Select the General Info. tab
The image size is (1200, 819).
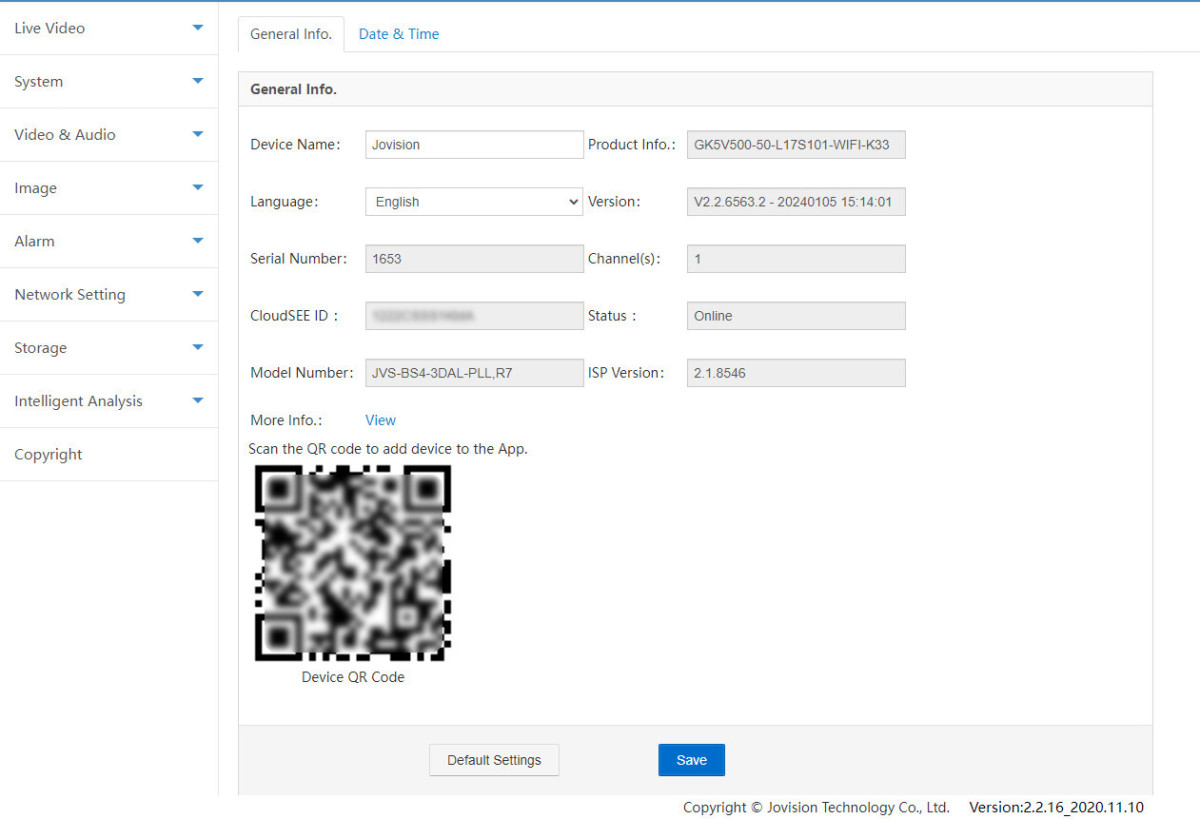coord(290,34)
